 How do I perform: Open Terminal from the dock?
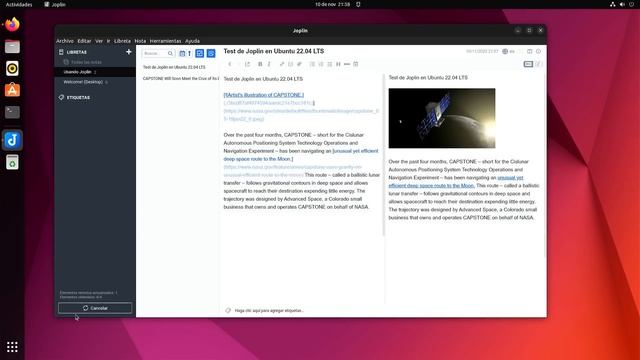(x=12, y=112)
